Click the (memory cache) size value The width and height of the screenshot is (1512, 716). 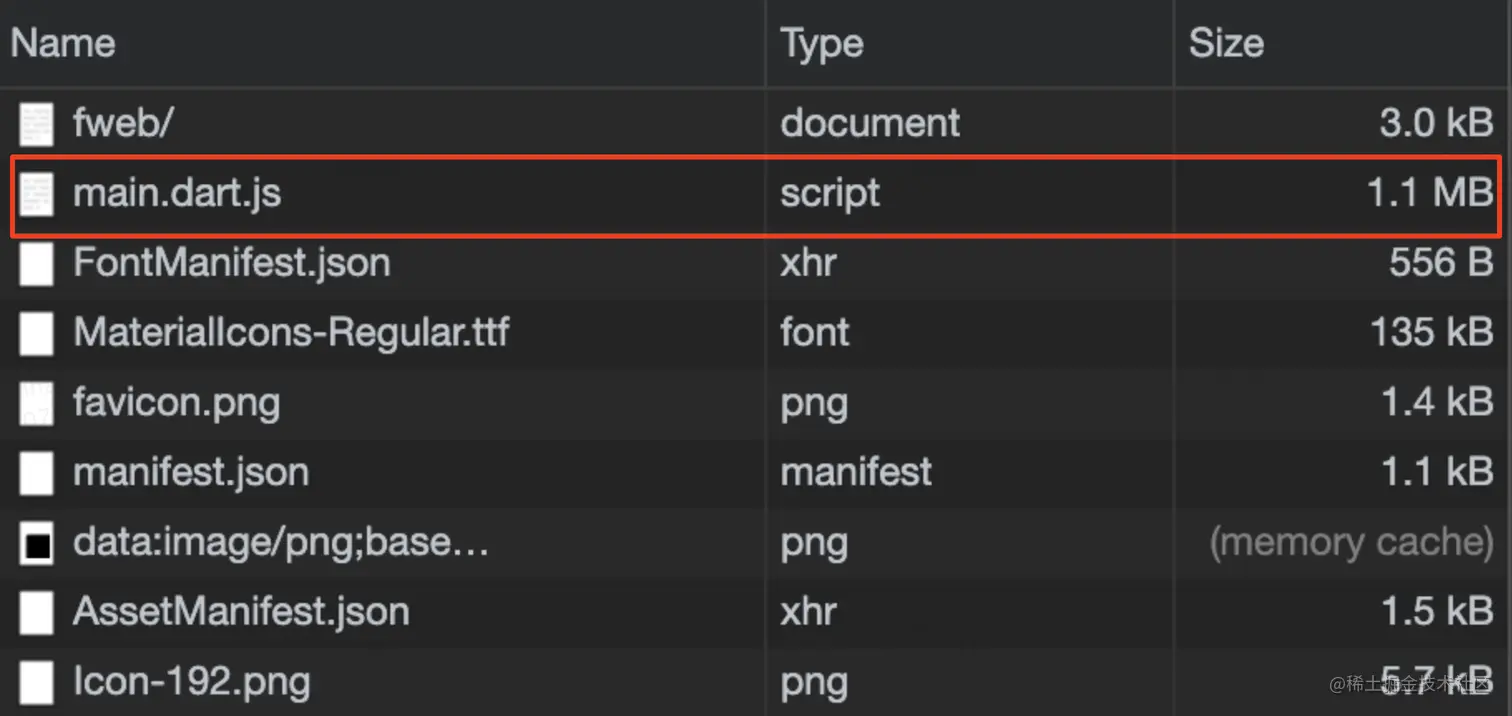[1352, 542]
